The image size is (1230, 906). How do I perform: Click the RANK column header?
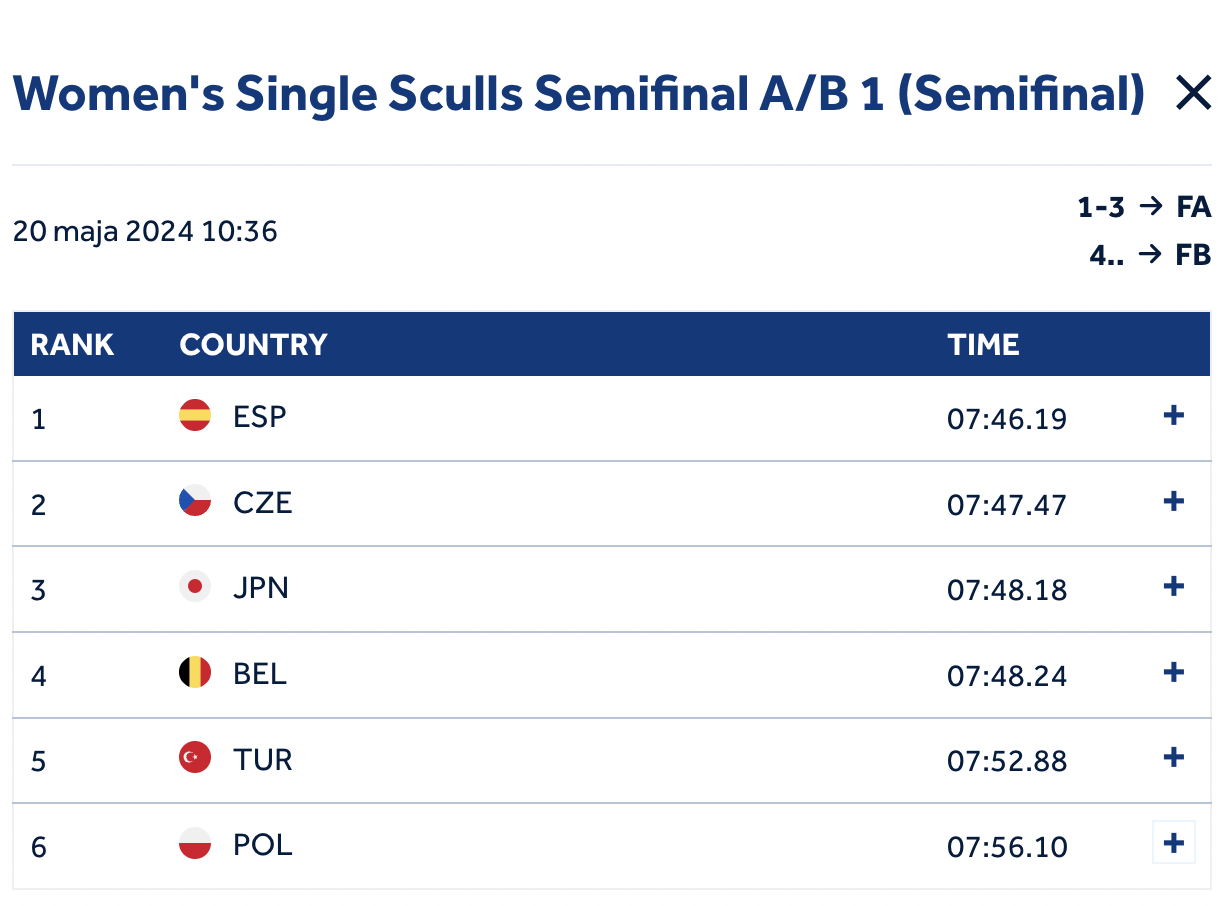pos(72,345)
